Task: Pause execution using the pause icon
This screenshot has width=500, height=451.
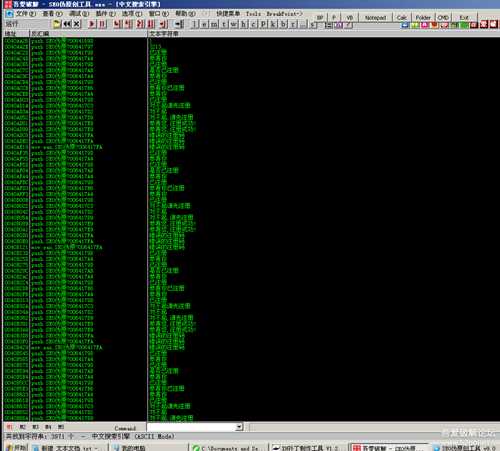Action: click(x=102, y=24)
